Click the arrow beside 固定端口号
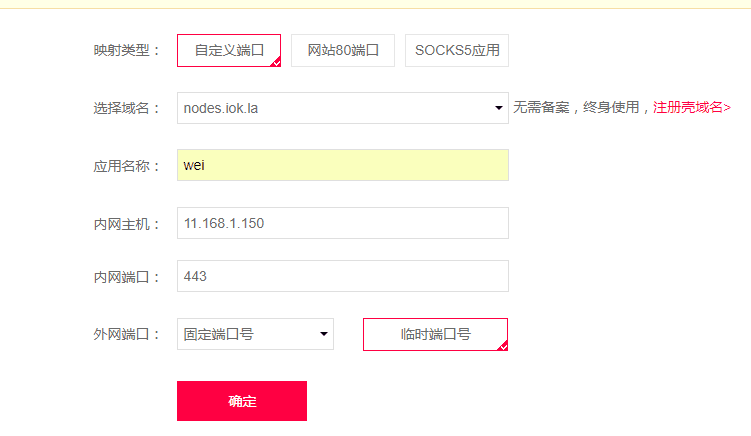This screenshot has width=751, height=436. tap(323, 335)
